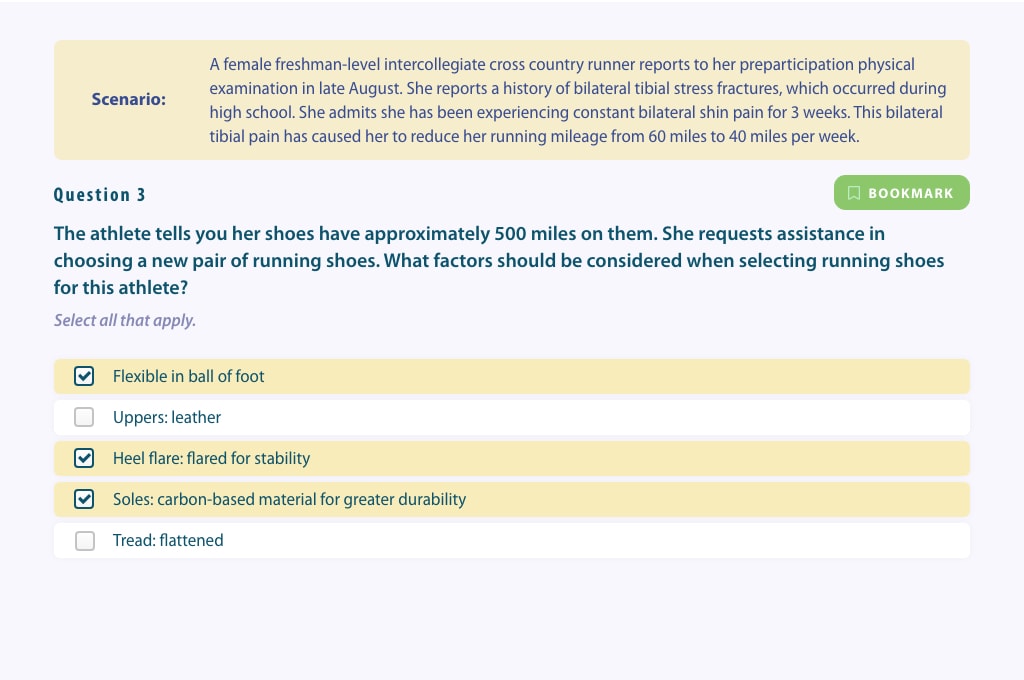The height and width of the screenshot is (680, 1024).
Task: Tick the Uppers: leather checkbox
Action: click(x=84, y=417)
